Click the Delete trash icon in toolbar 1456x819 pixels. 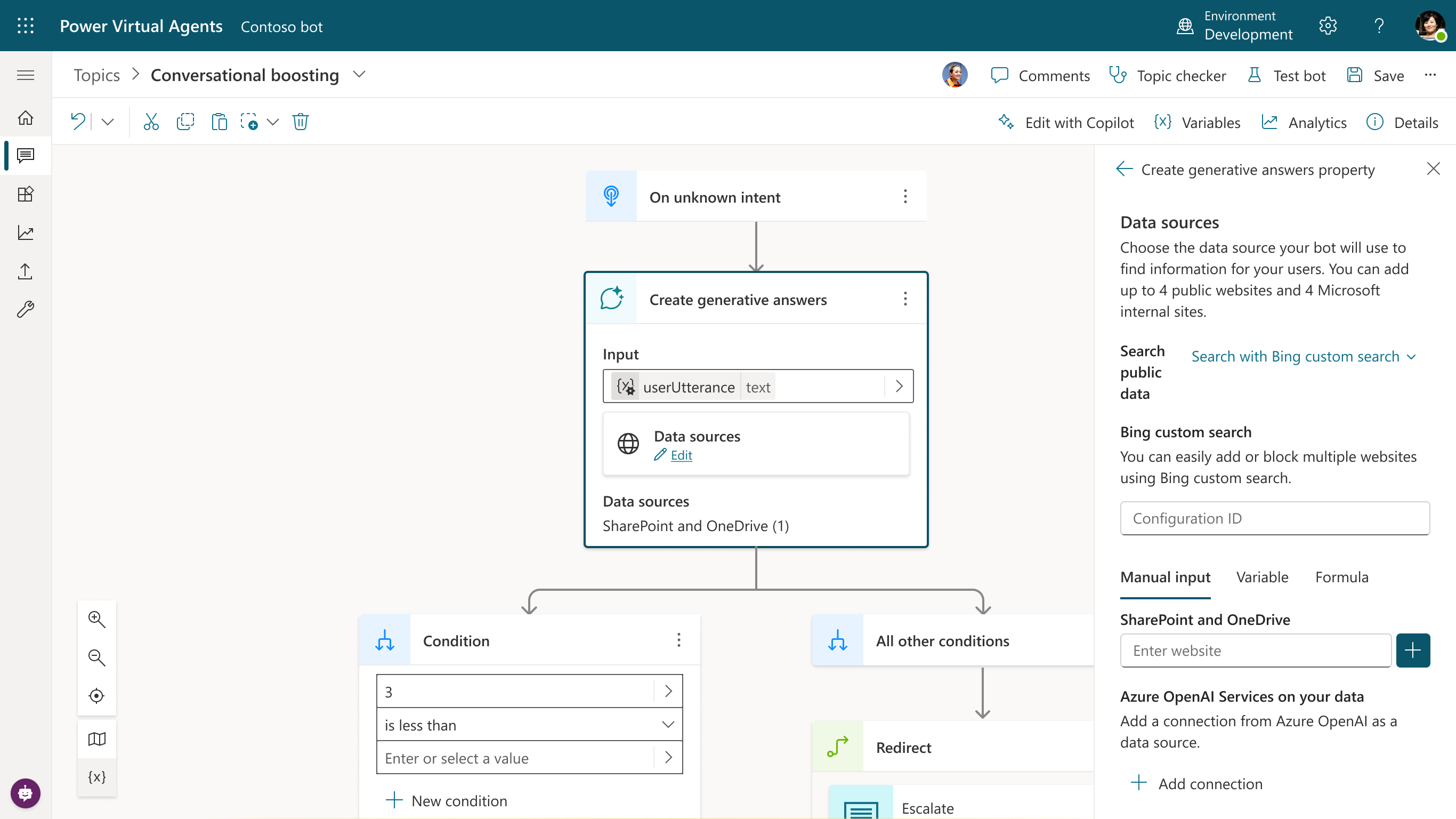point(300,122)
